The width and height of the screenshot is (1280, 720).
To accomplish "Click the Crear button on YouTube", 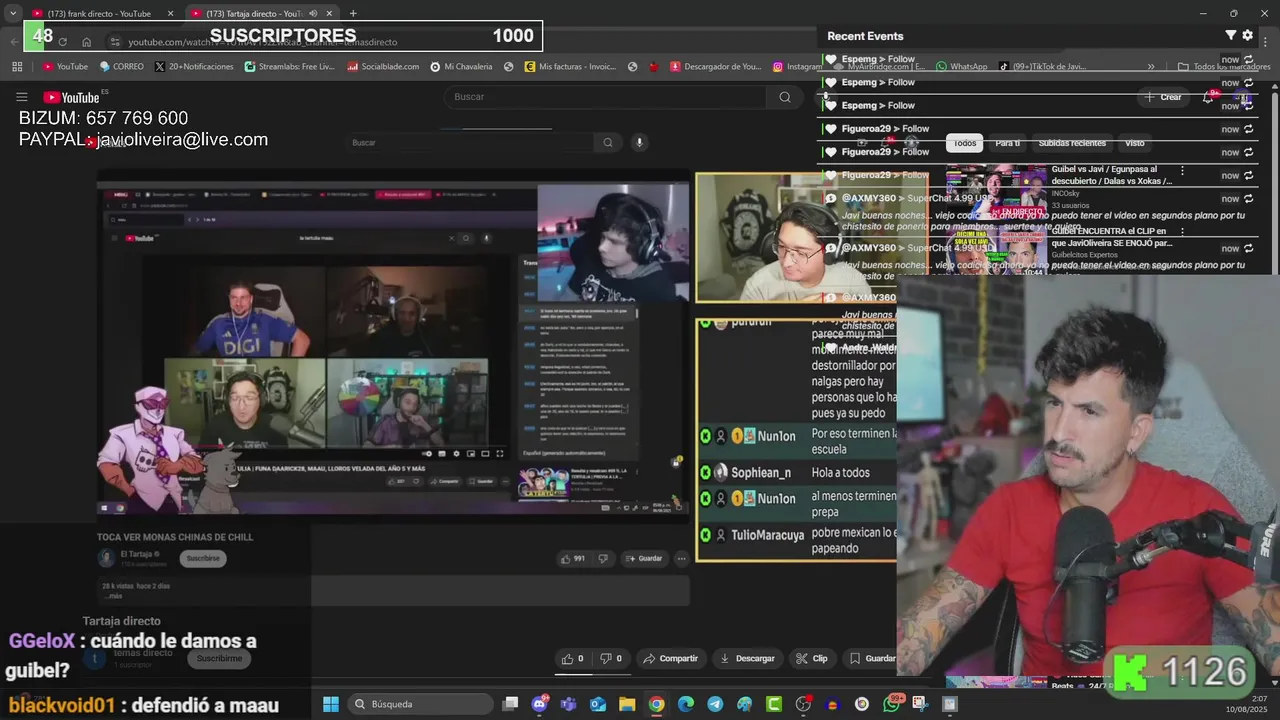I will coord(1163,97).
